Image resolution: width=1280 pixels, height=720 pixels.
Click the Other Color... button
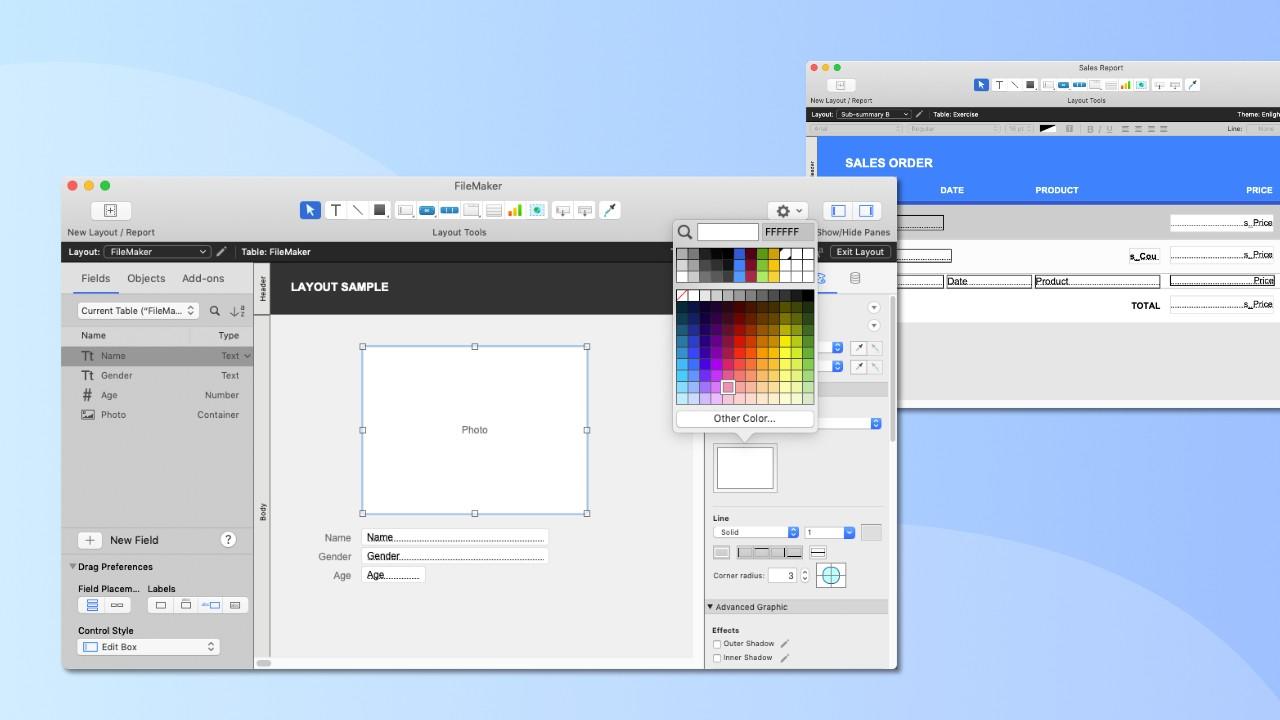[x=745, y=419]
